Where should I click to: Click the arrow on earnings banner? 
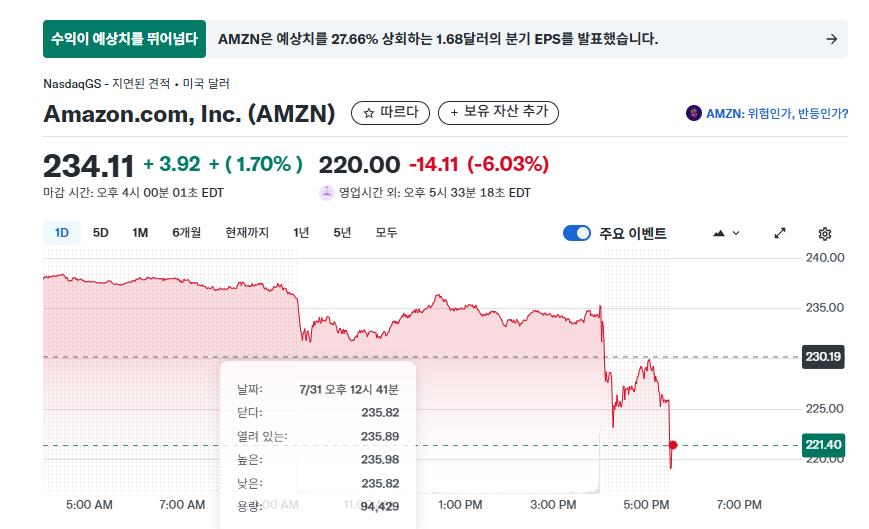pyautogui.click(x=831, y=39)
